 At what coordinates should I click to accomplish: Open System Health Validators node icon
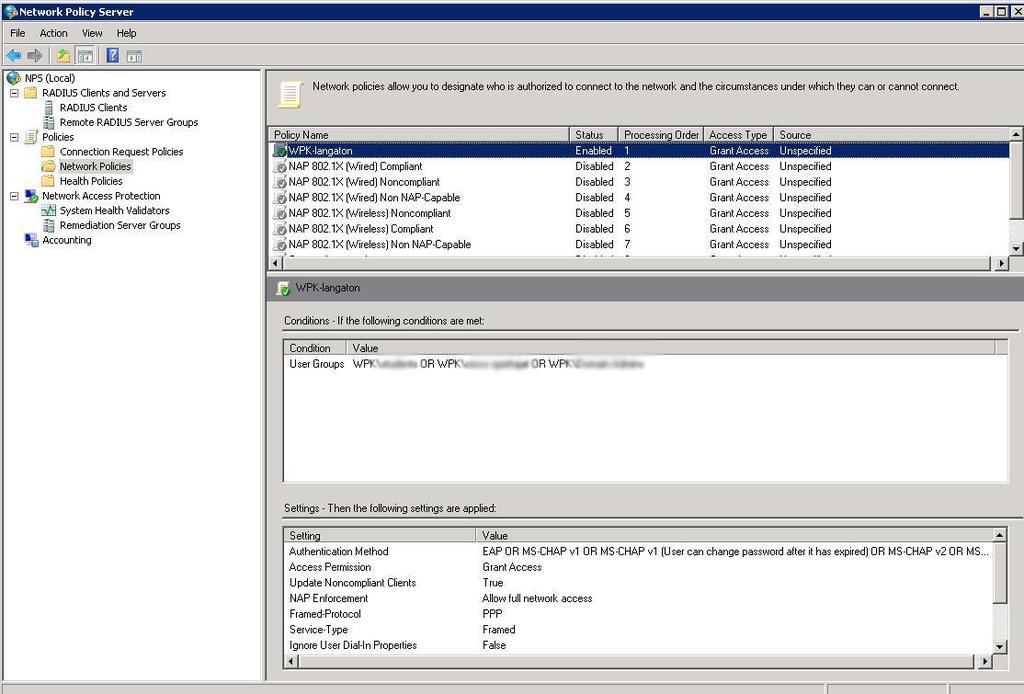(x=48, y=210)
